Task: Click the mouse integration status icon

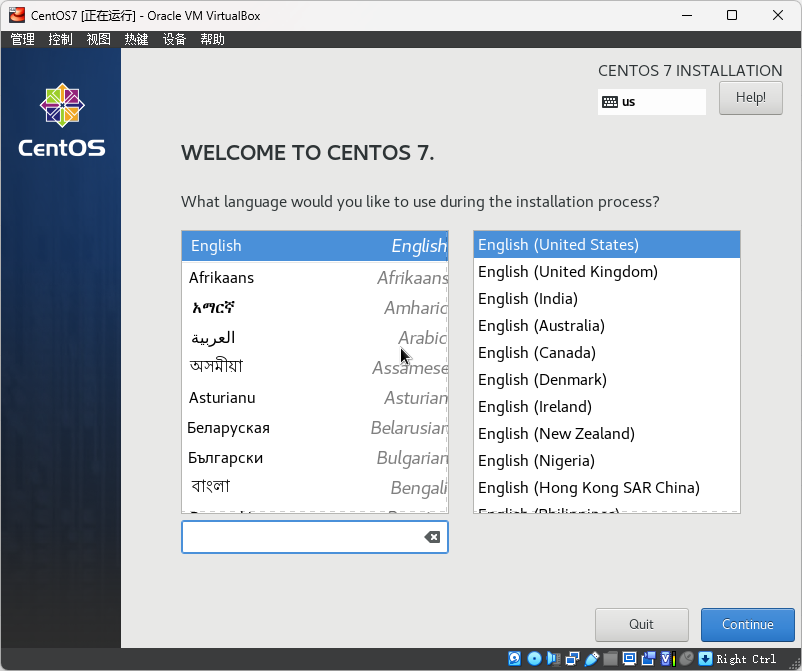Action: 686,659
